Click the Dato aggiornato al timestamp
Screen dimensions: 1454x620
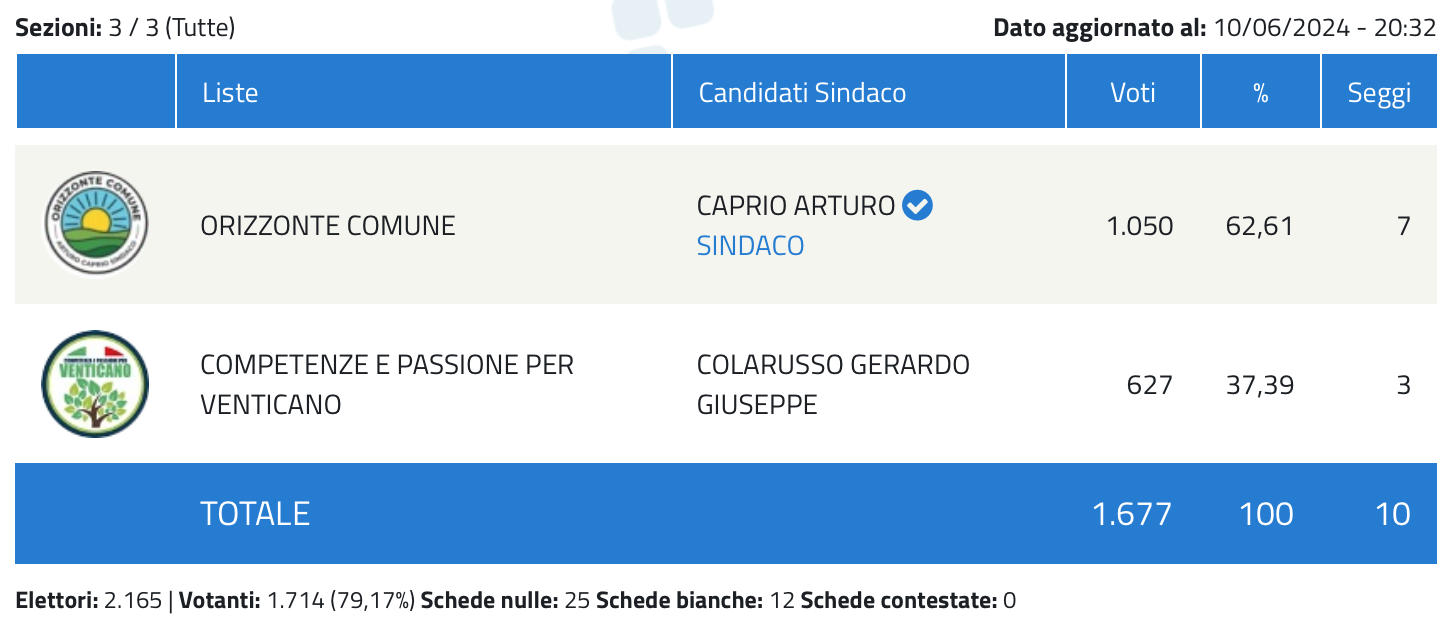click(x=1215, y=27)
